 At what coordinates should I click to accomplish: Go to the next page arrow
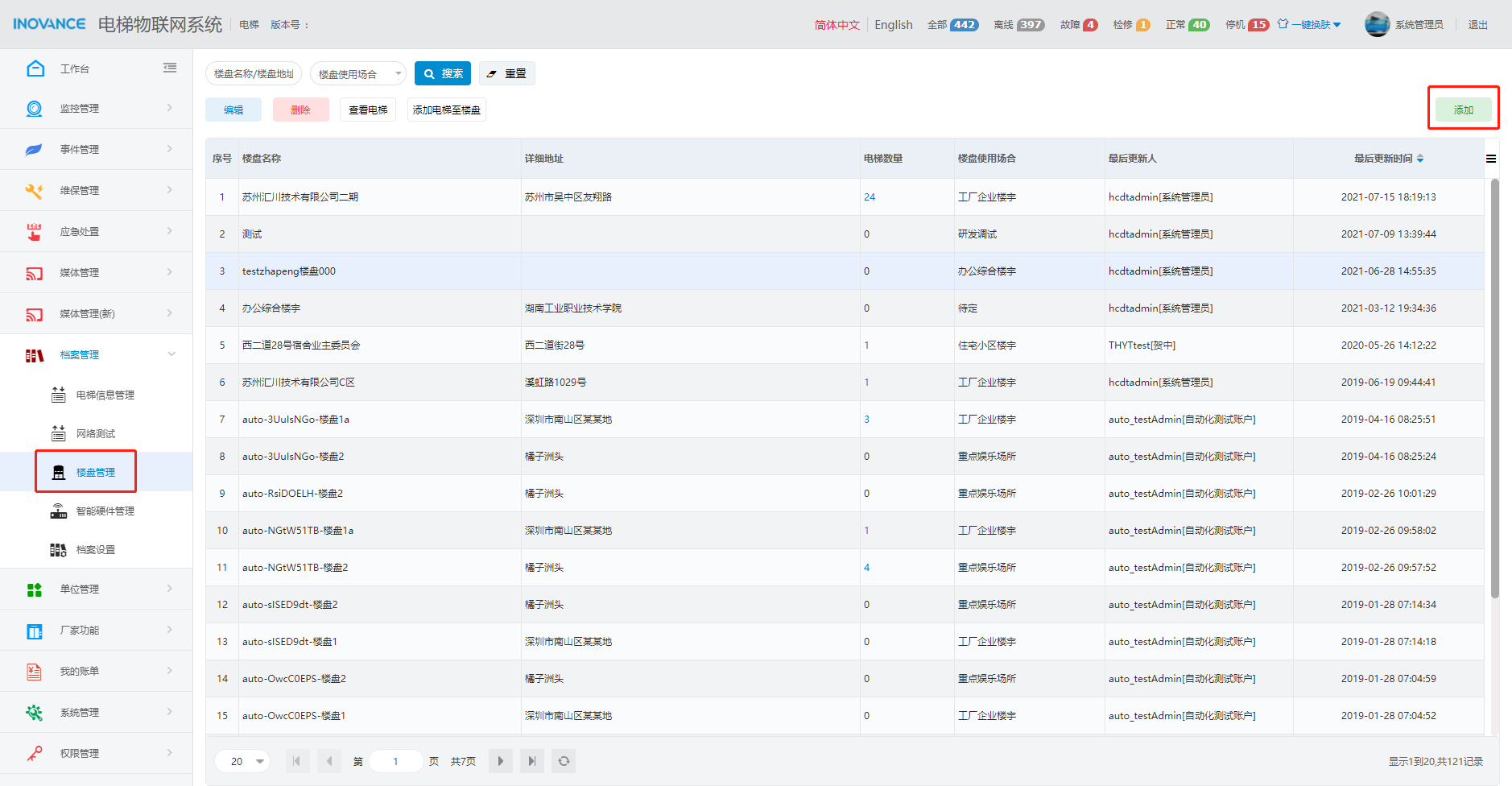(500, 761)
